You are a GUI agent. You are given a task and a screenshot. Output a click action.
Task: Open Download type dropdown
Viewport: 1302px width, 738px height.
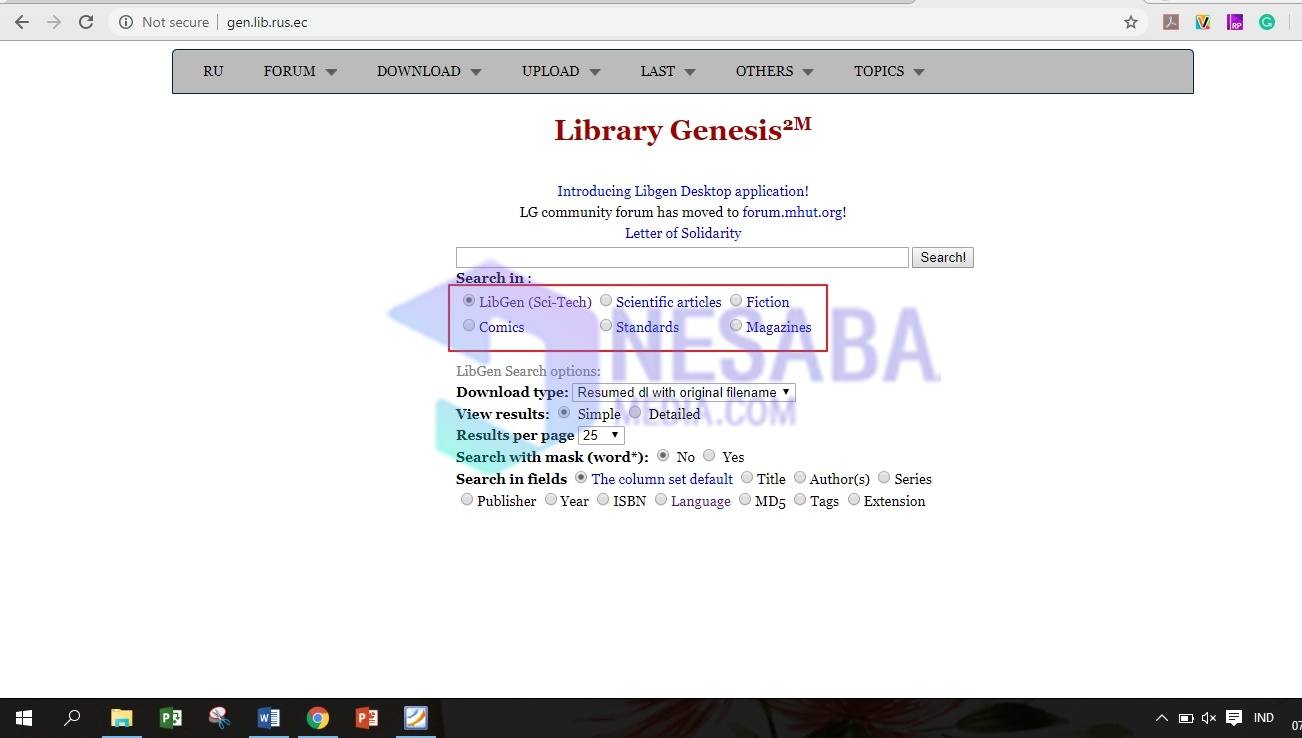[684, 393]
